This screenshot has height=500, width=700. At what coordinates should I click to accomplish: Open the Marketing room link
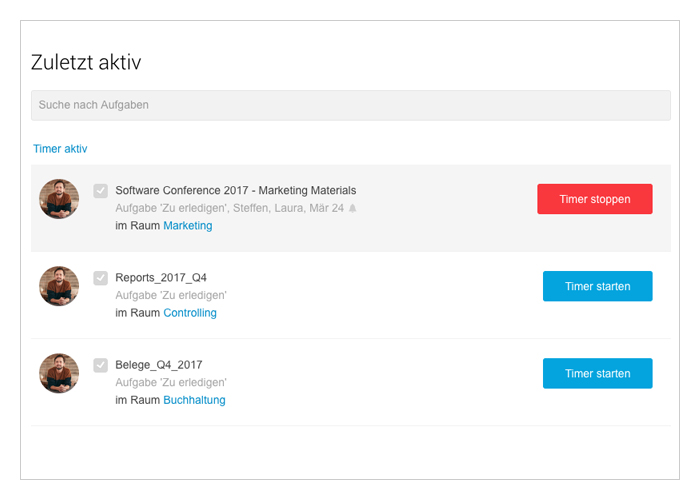pyautogui.click(x=188, y=226)
